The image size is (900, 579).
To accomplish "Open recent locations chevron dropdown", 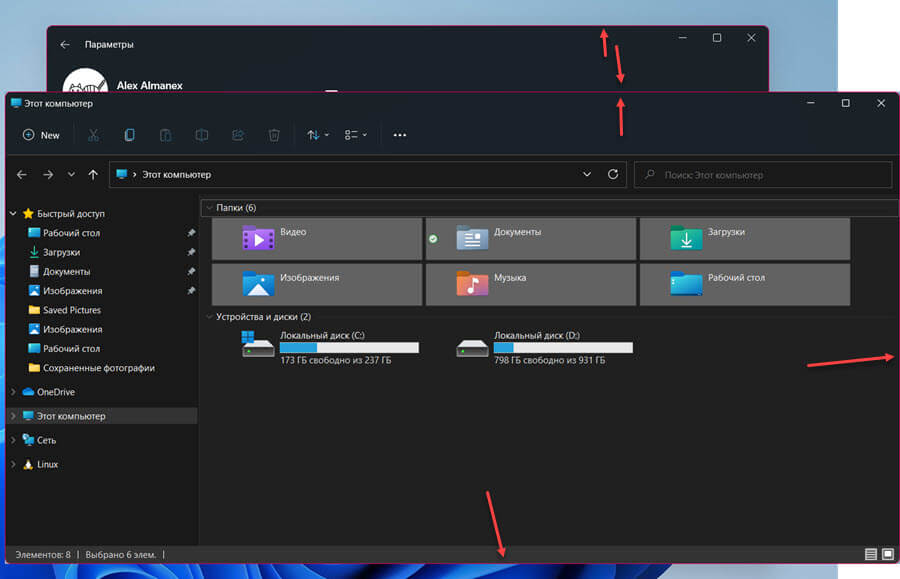I will point(71,174).
